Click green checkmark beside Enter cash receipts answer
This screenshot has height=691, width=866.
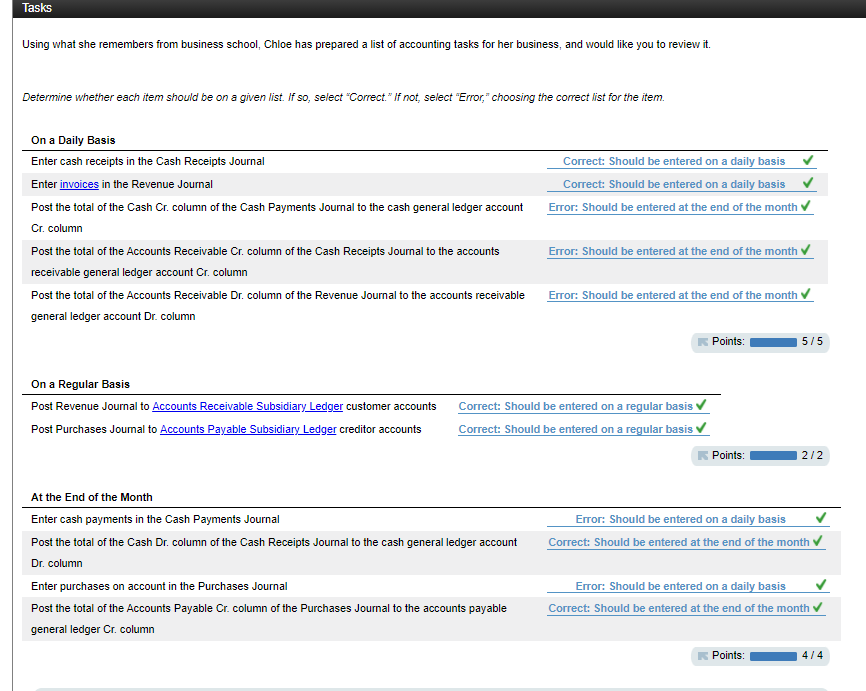[808, 160]
